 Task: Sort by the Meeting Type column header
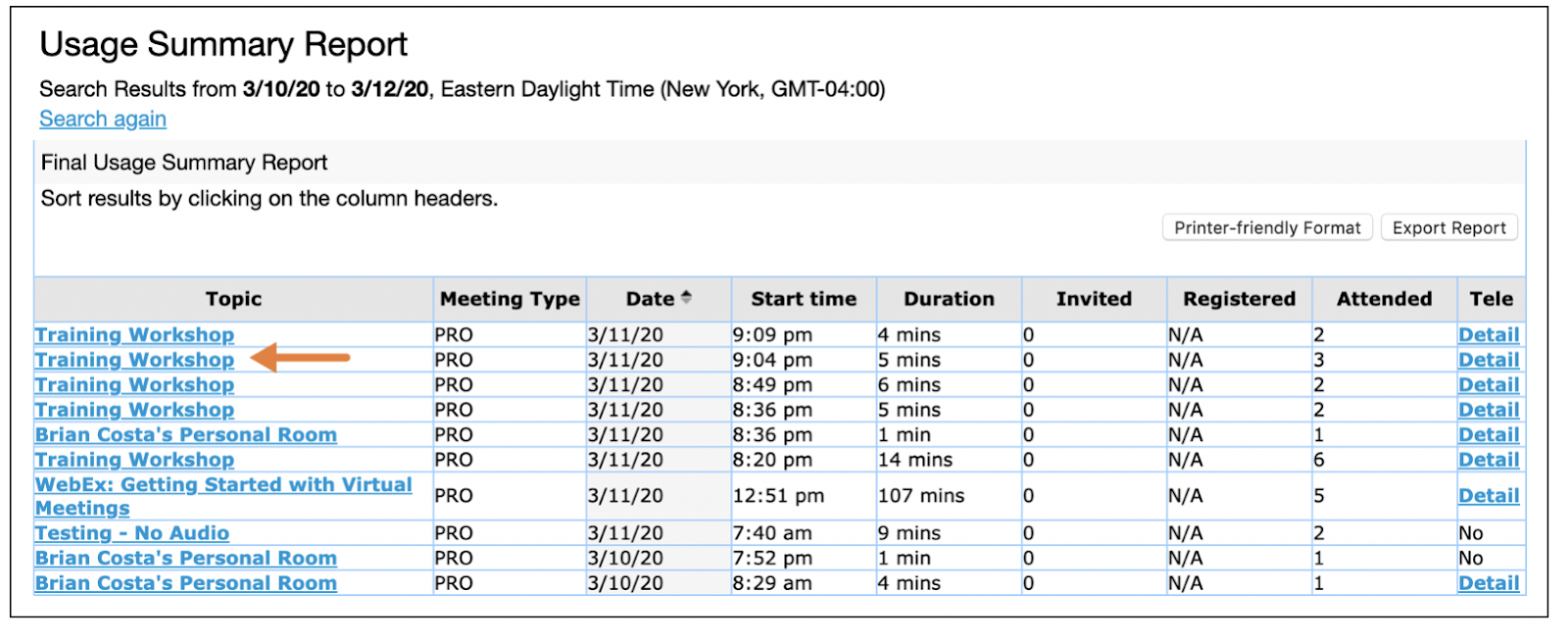(x=510, y=299)
